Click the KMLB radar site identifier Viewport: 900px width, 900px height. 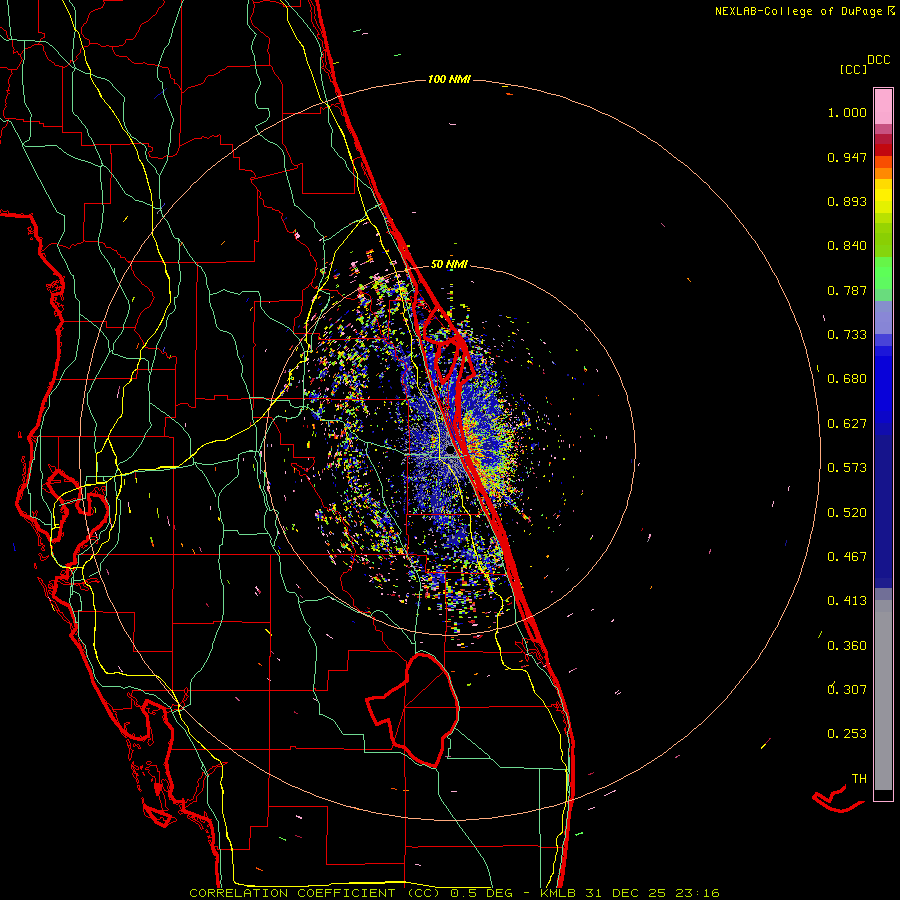(x=559, y=893)
